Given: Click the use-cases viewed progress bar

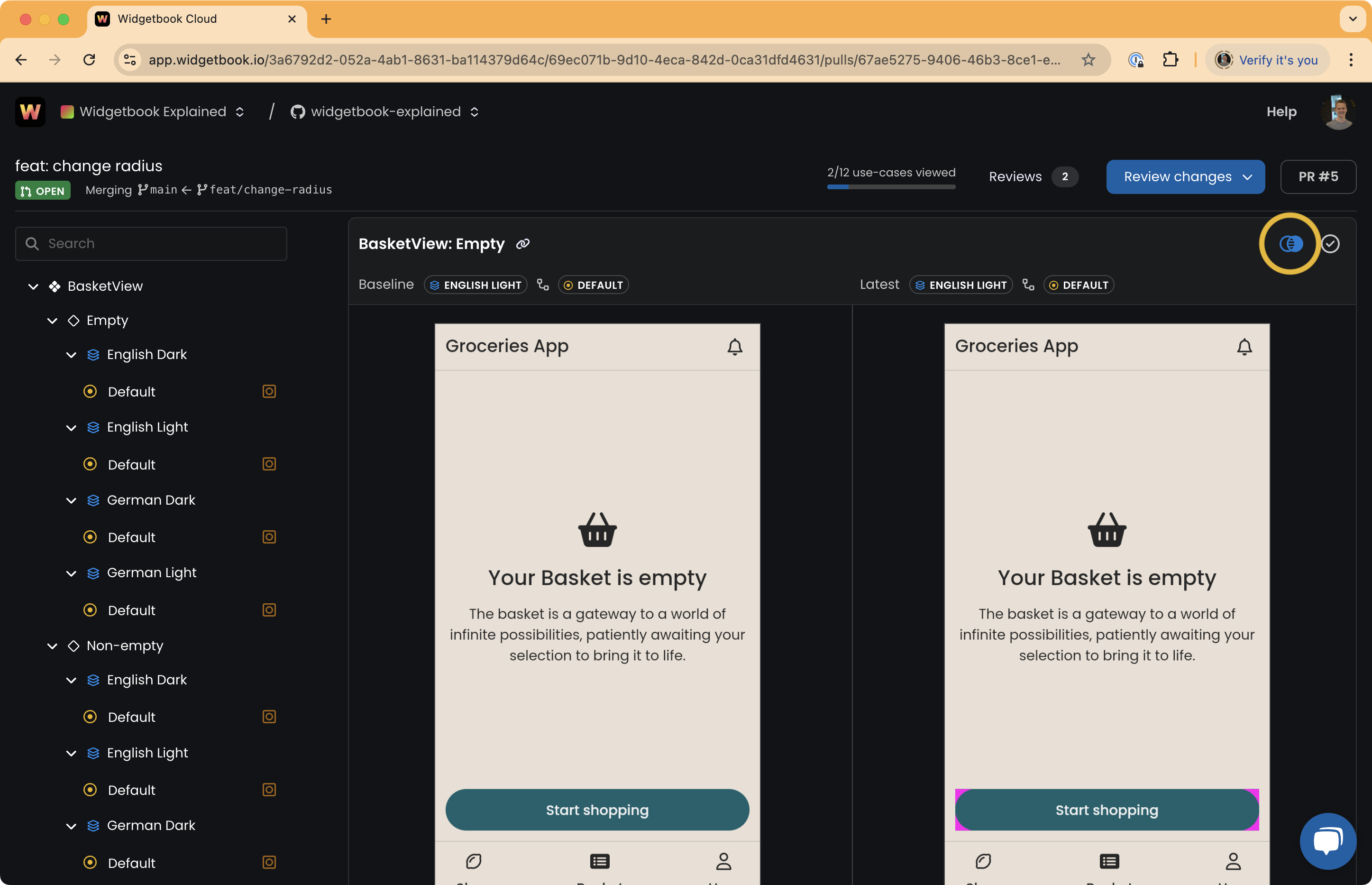Looking at the screenshot, I should (891, 186).
